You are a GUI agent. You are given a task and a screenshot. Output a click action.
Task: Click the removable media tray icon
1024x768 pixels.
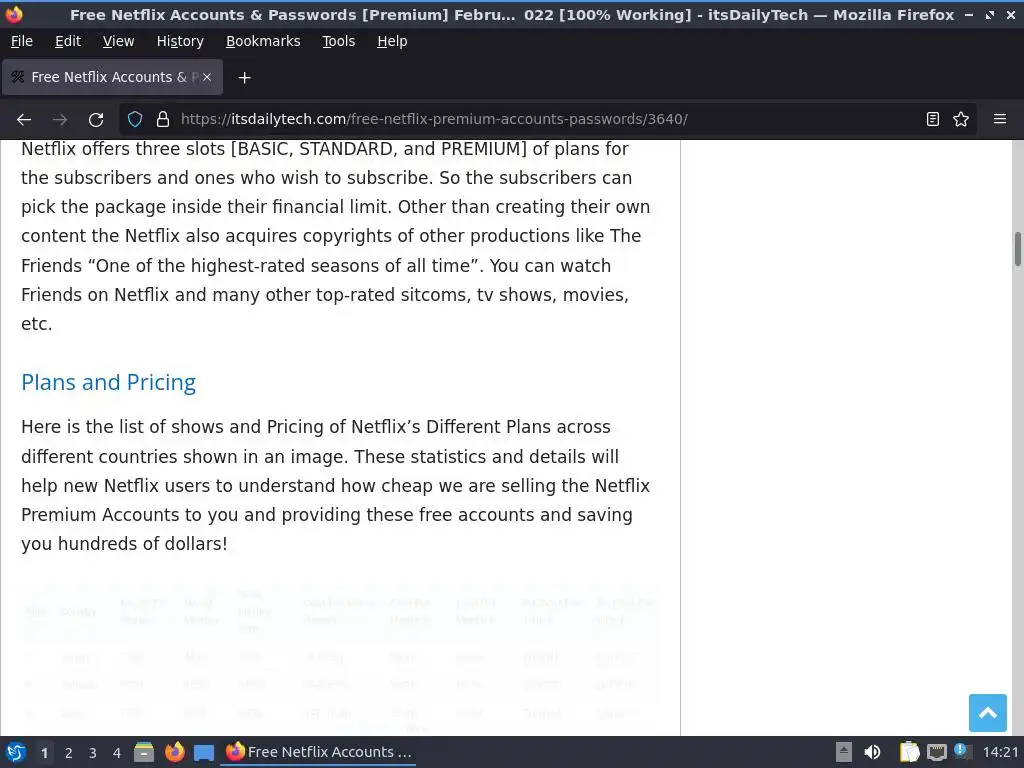pyautogui.click(x=844, y=752)
